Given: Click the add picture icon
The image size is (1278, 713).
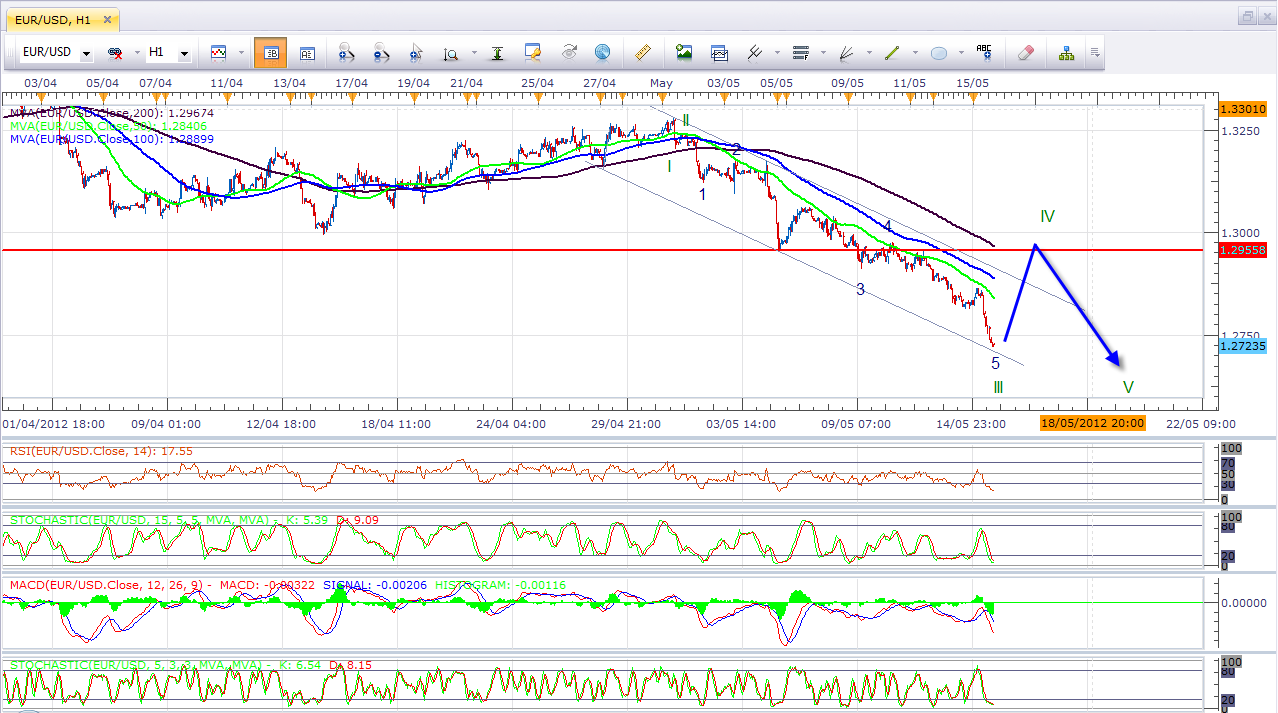Looking at the screenshot, I should pyautogui.click(x=684, y=52).
